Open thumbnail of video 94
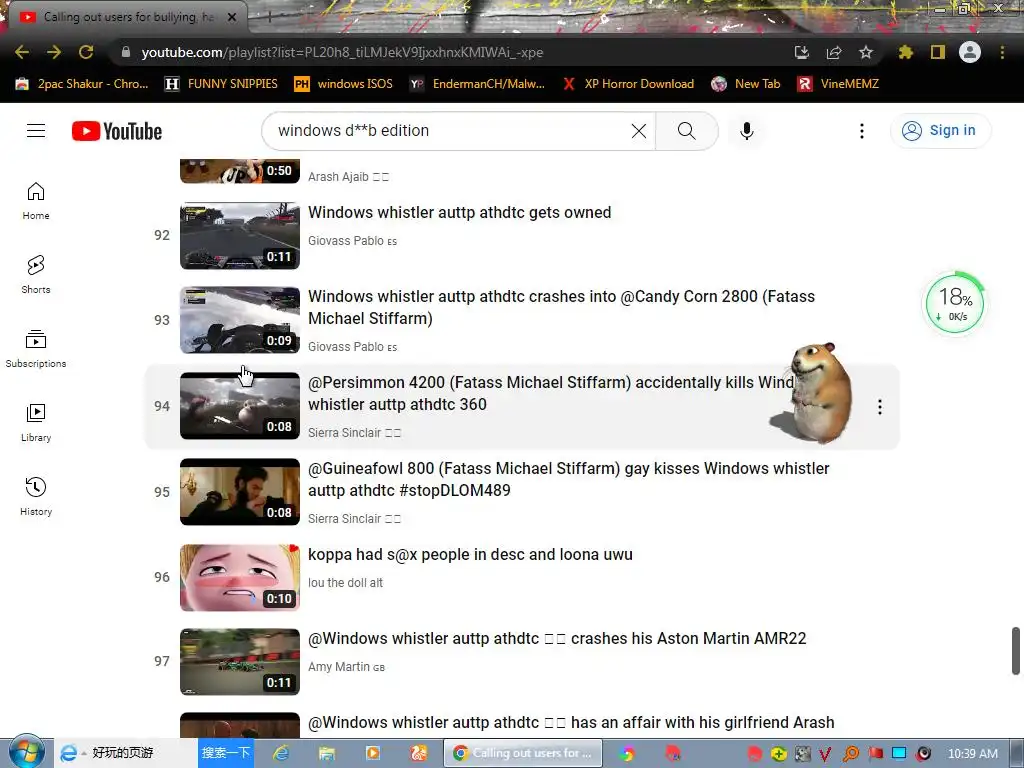Screen dimensions: 1024x768 [240, 406]
